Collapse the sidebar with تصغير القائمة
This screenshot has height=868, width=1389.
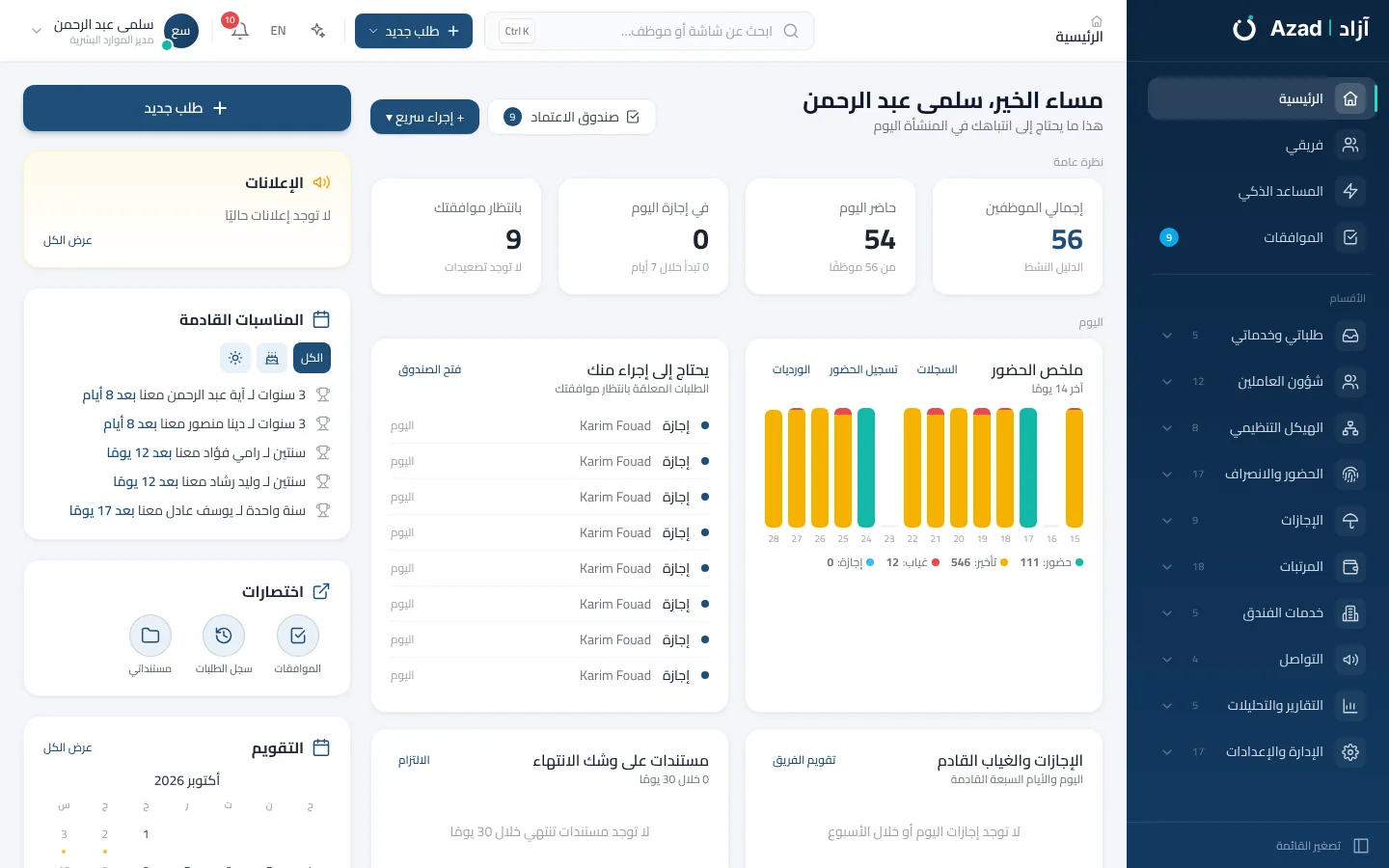pos(1322,846)
